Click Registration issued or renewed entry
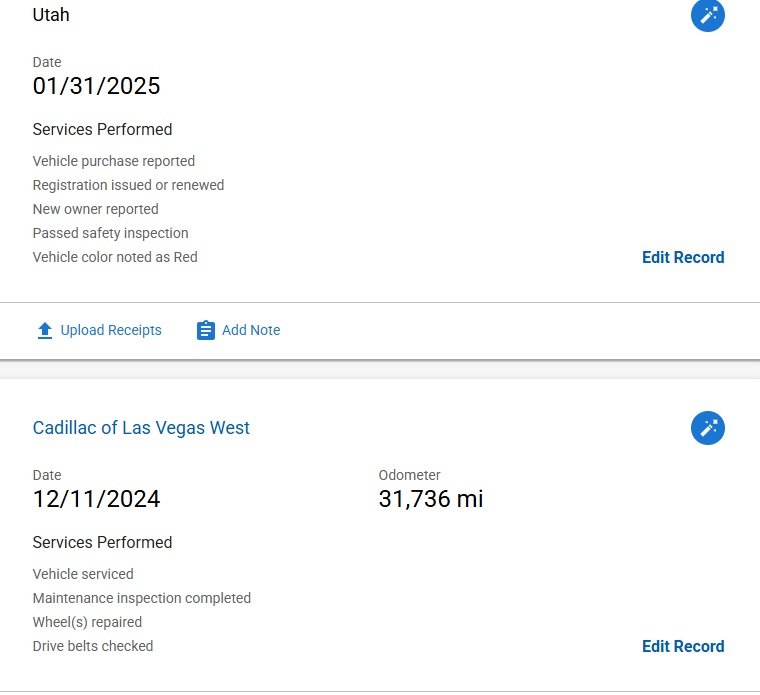This screenshot has width=760, height=695. coord(128,185)
